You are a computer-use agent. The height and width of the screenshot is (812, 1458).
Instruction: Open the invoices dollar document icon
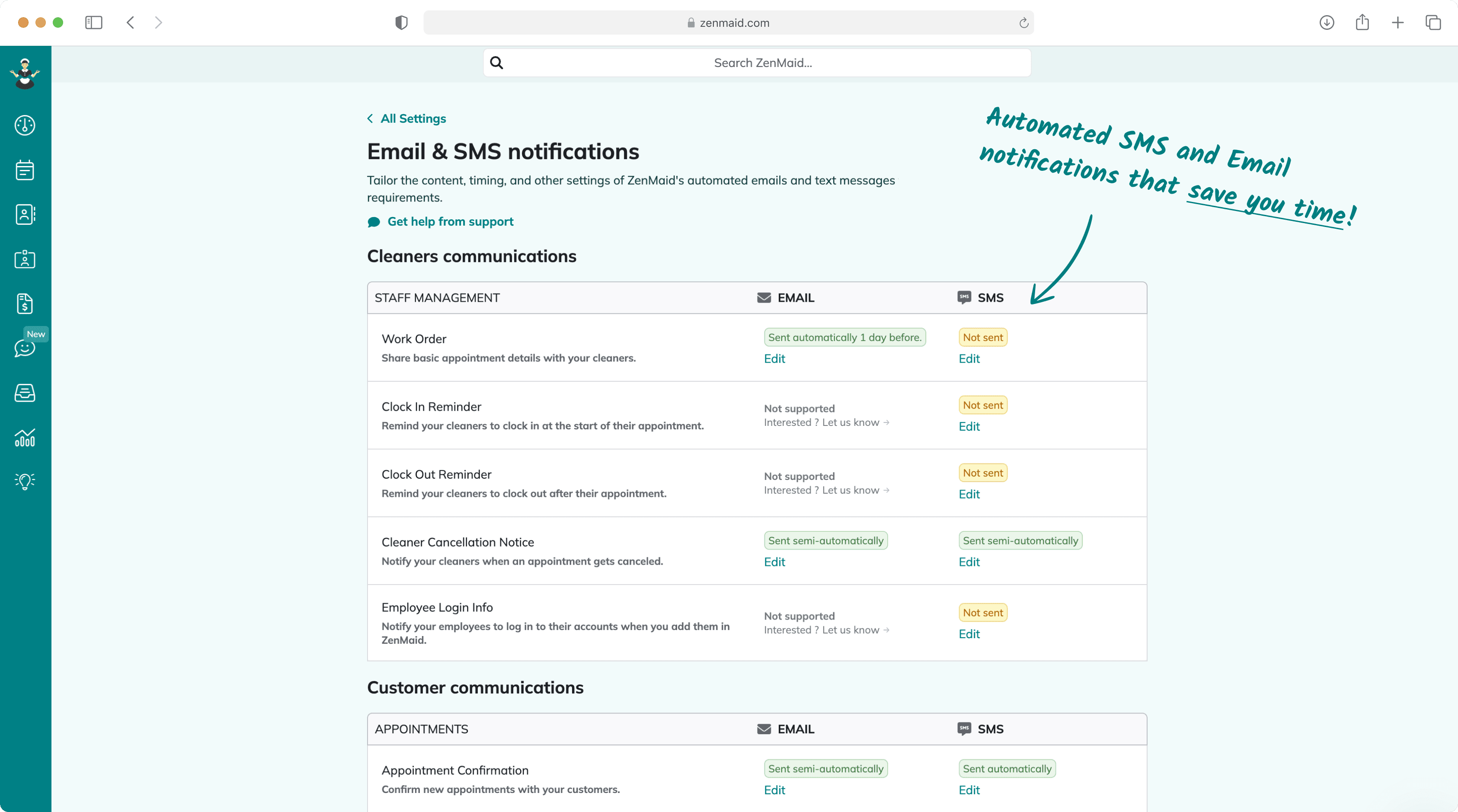[25, 304]
